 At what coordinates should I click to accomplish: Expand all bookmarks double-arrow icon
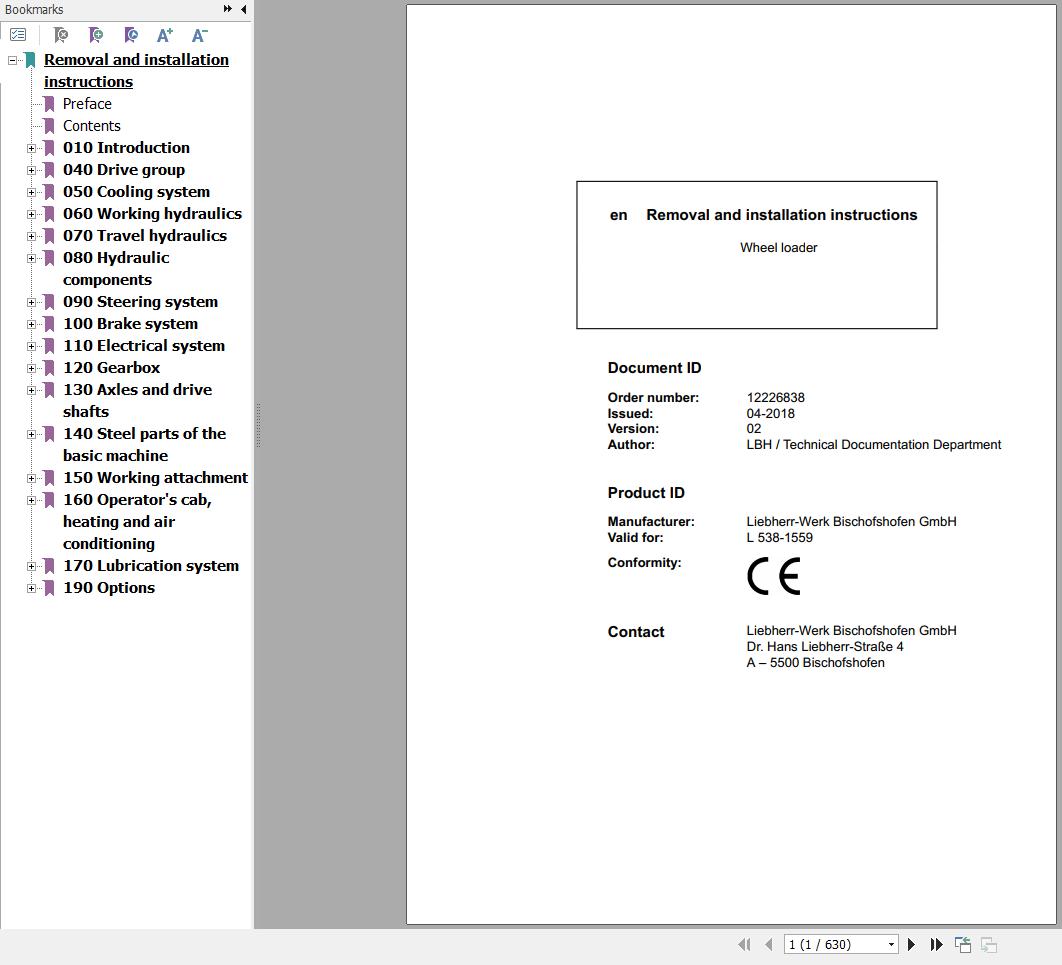click(x=228, y=9)
